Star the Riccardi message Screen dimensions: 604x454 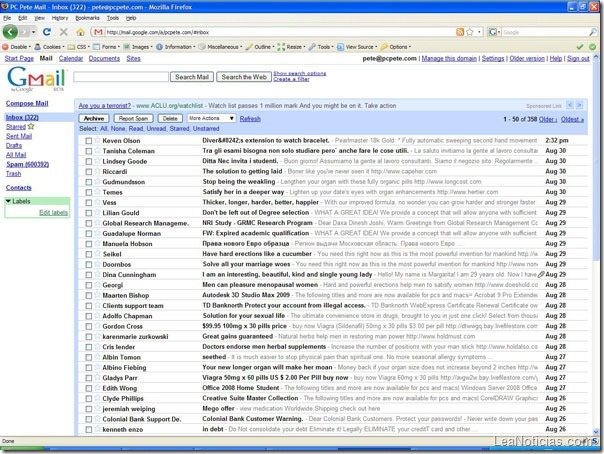tap(98, 171)
